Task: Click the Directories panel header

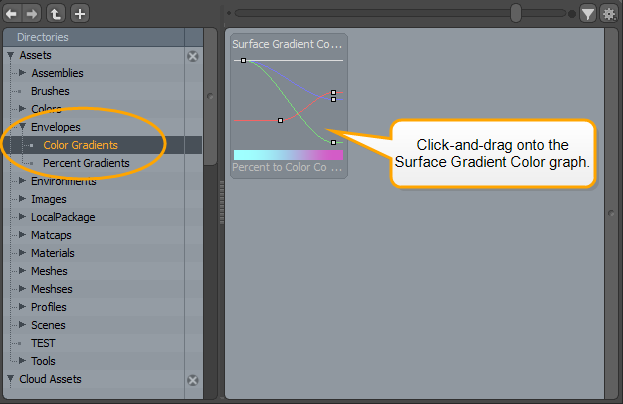Action: (x=43, y=37)
